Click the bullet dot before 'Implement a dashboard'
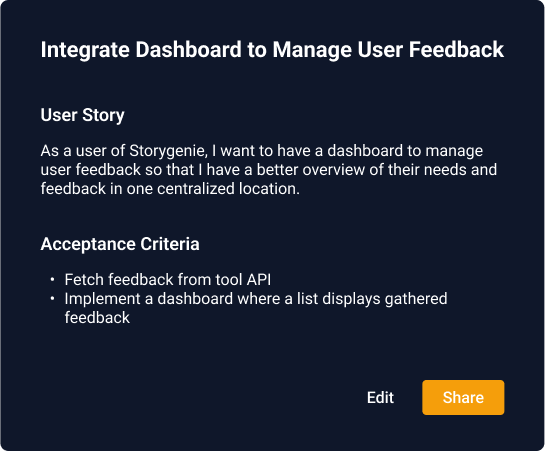 coord(52,298)
